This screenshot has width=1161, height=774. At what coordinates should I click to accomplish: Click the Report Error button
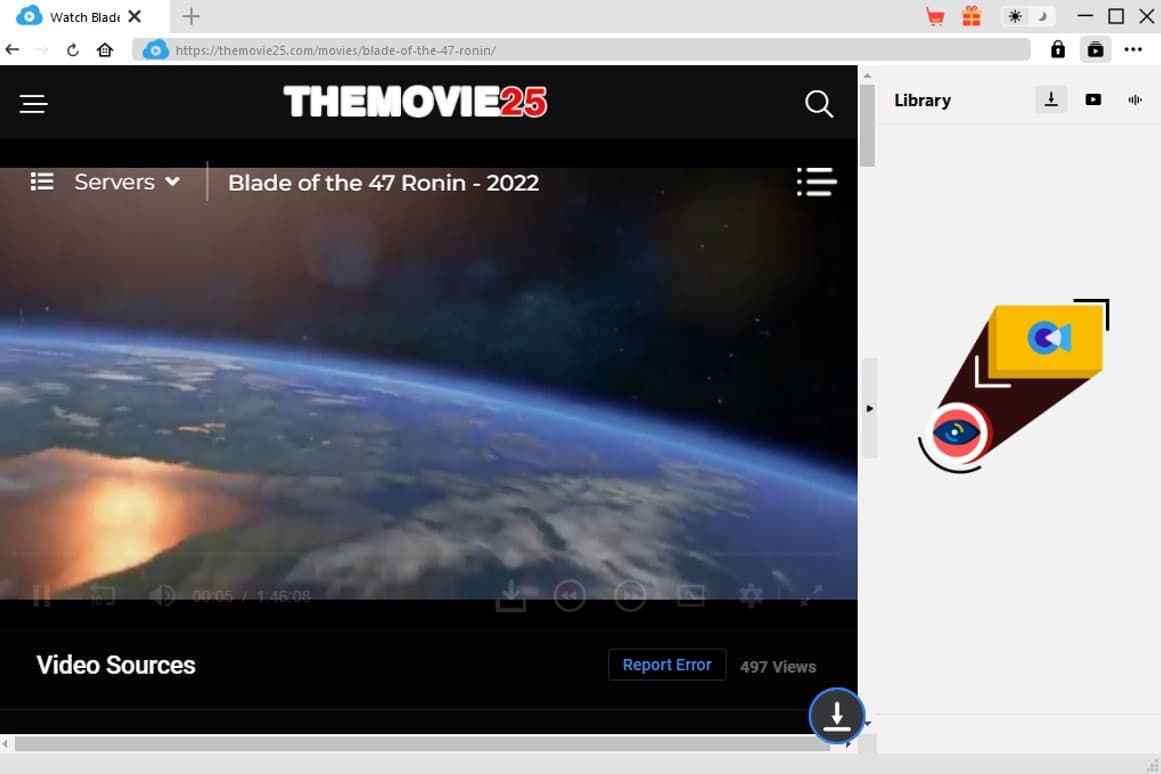[667, 665]
